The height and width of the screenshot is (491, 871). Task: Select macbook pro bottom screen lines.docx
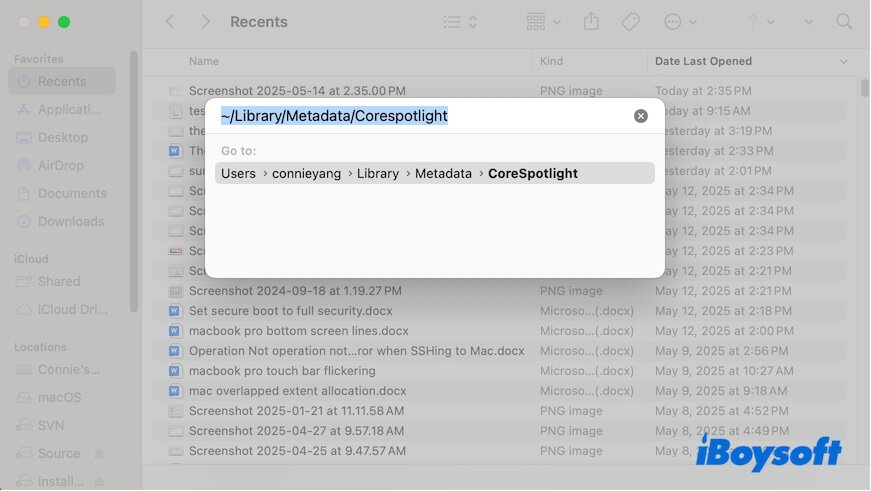pos(298,331)
